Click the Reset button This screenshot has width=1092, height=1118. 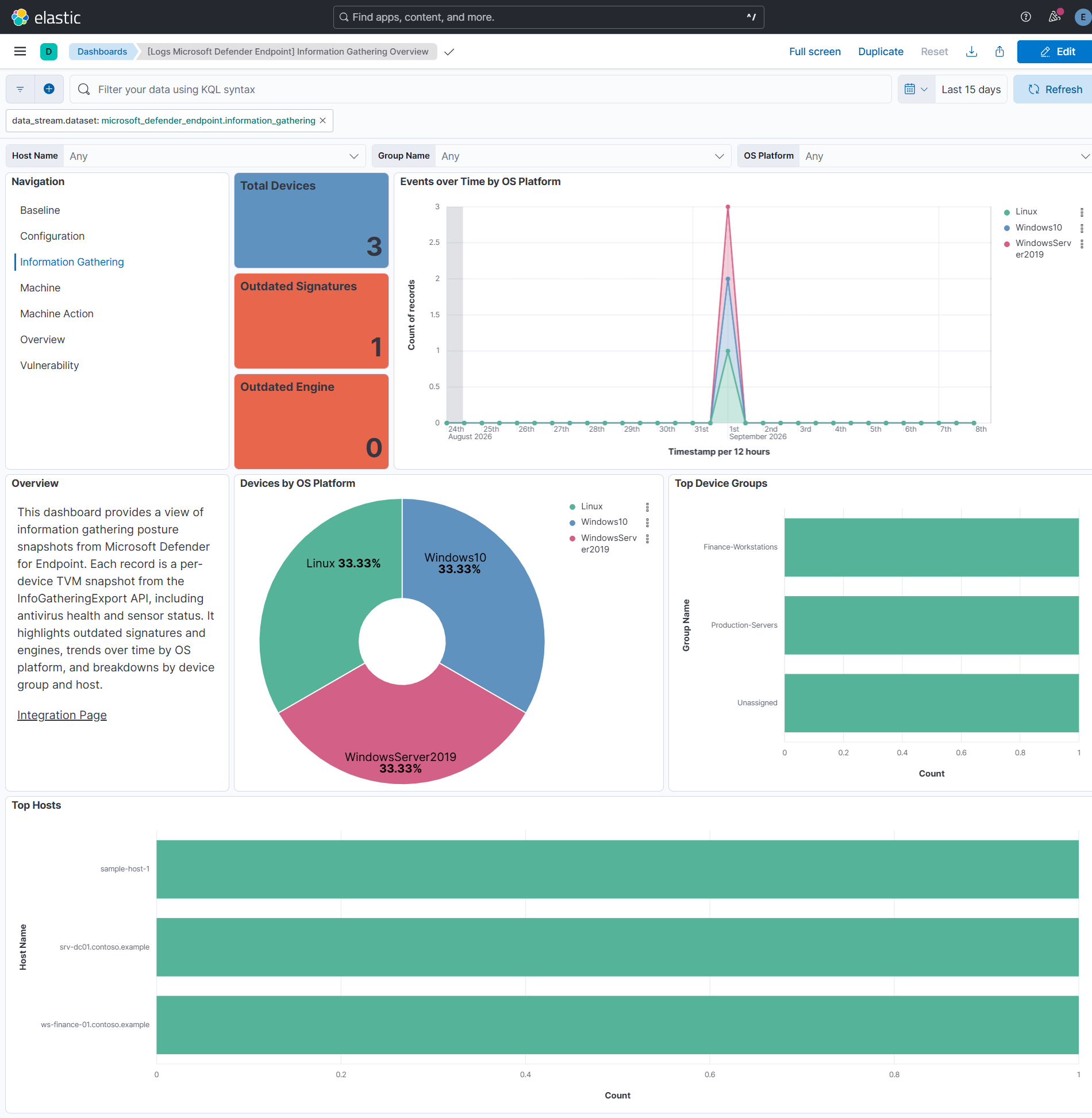[x=934, y=52]
